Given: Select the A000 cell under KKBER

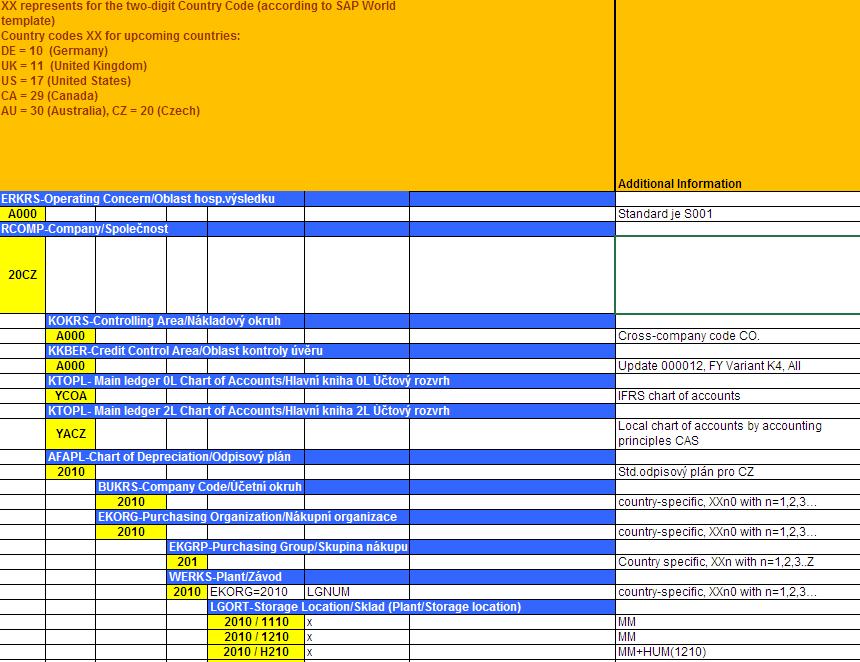Looking at the screenshot, I should (70, 366).
